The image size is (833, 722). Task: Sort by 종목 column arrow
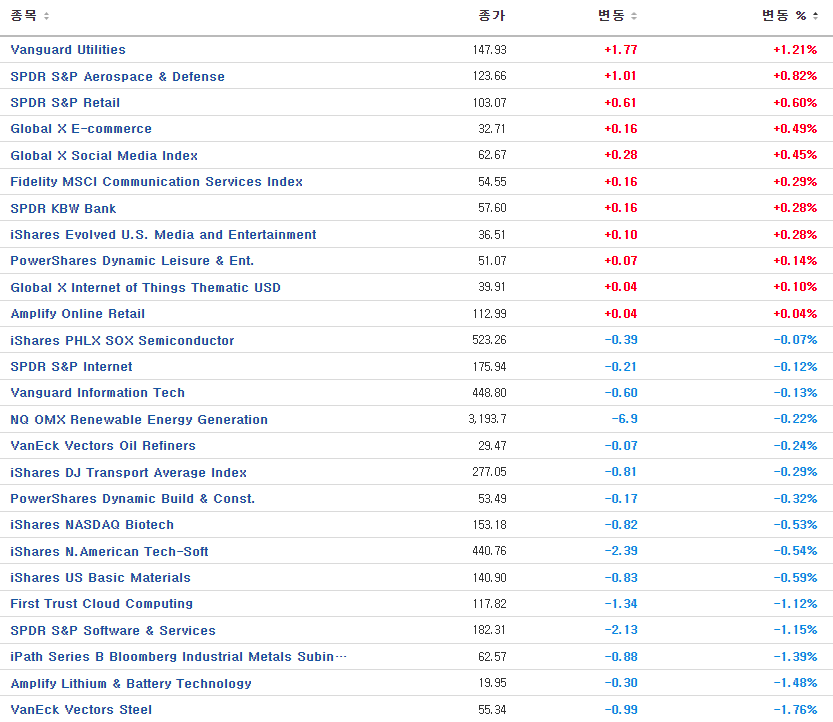click(x=46, y=16)
